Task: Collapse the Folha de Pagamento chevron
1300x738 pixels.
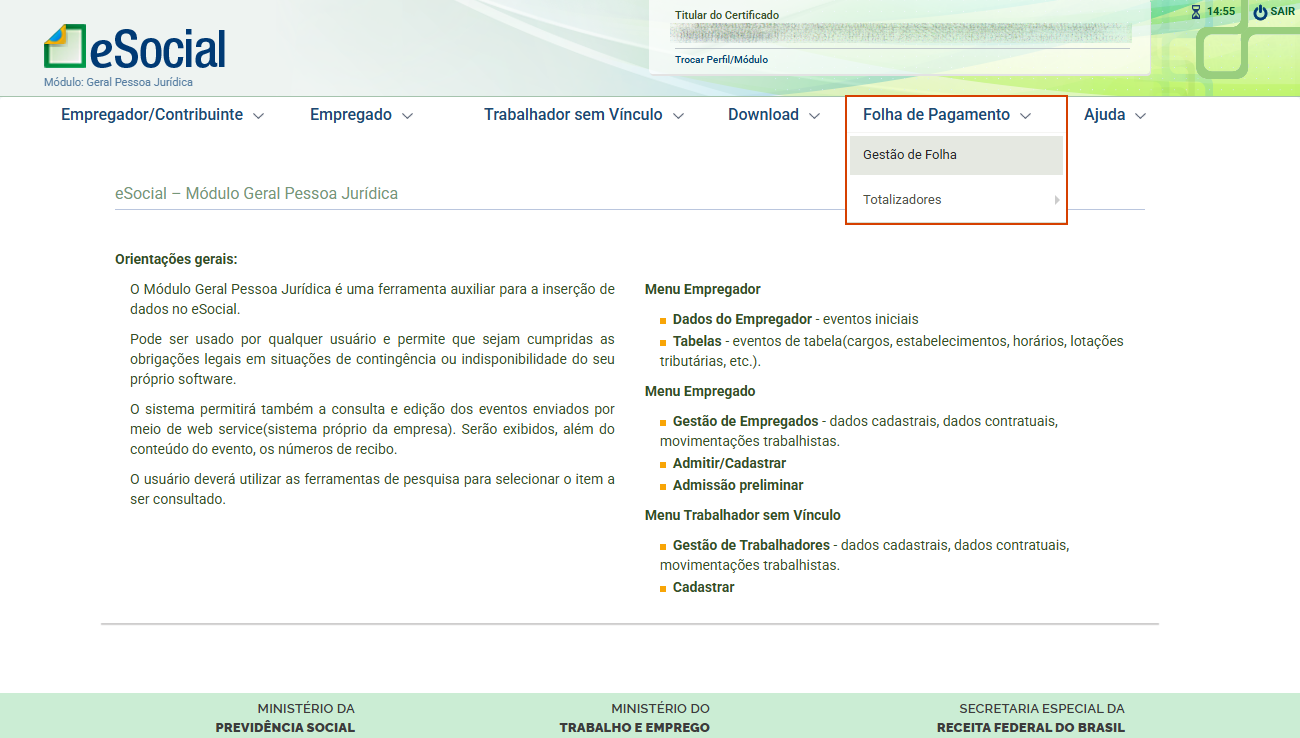Action: click(1025, 116)
